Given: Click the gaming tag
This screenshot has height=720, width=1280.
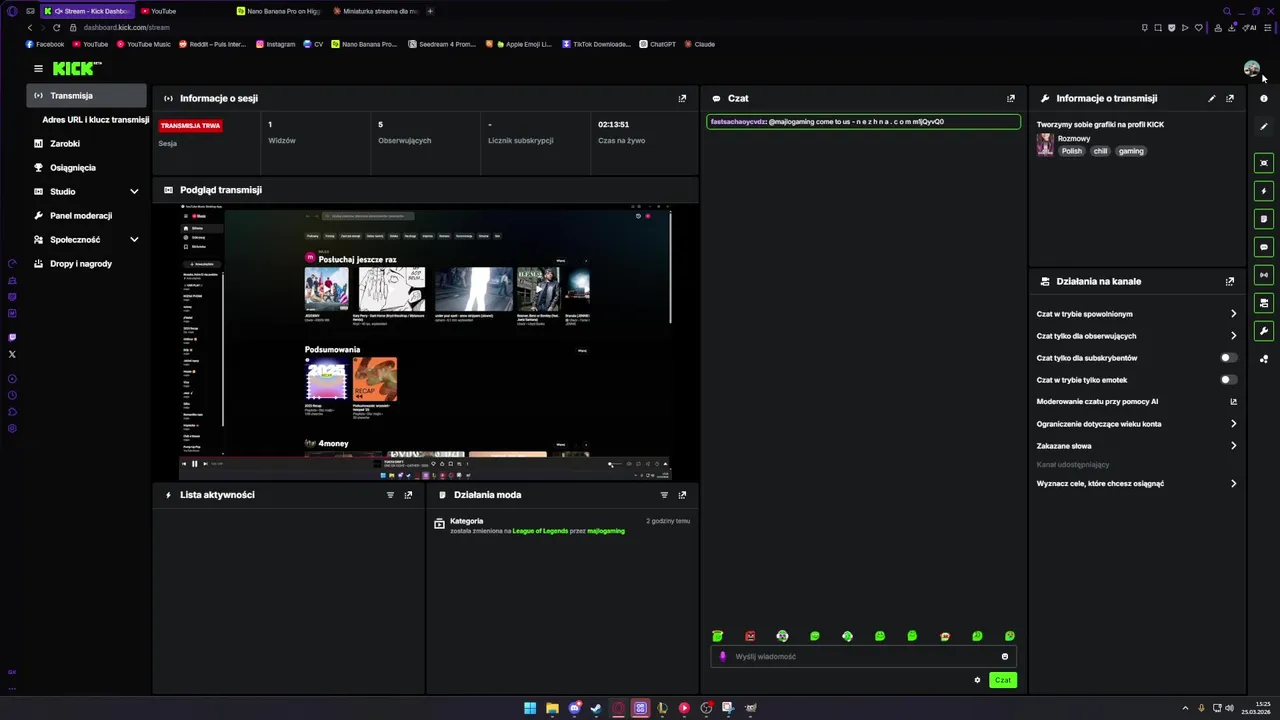Looking at the screenshot, I should 1131,151.
